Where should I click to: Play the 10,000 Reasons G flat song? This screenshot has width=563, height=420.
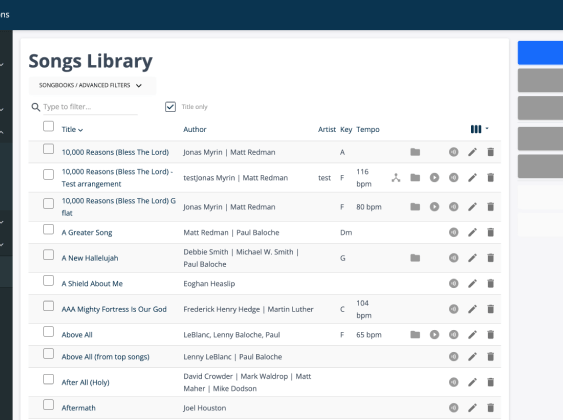tap(434, 207)
